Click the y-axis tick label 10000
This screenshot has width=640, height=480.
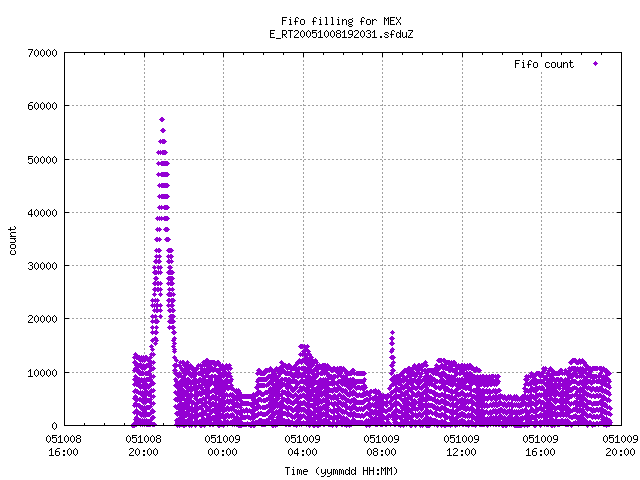click(x=42, y=373)
